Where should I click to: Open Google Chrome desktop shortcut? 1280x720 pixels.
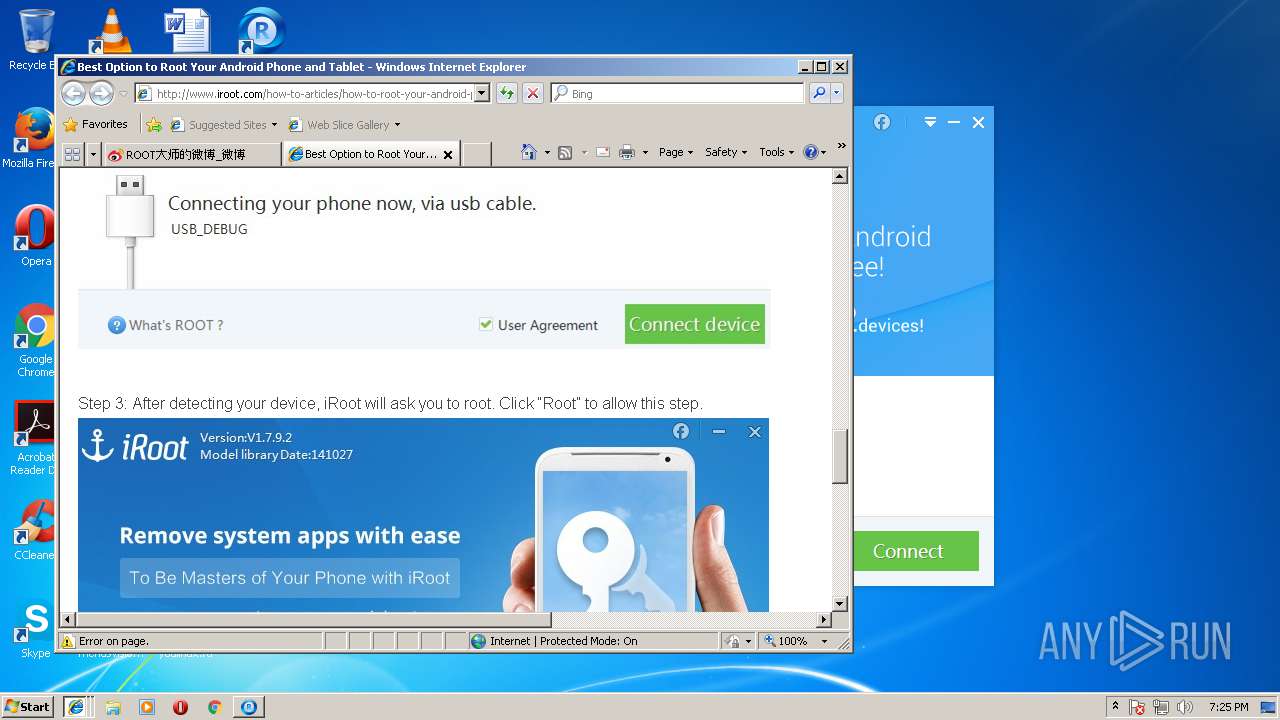pos(35,340)
